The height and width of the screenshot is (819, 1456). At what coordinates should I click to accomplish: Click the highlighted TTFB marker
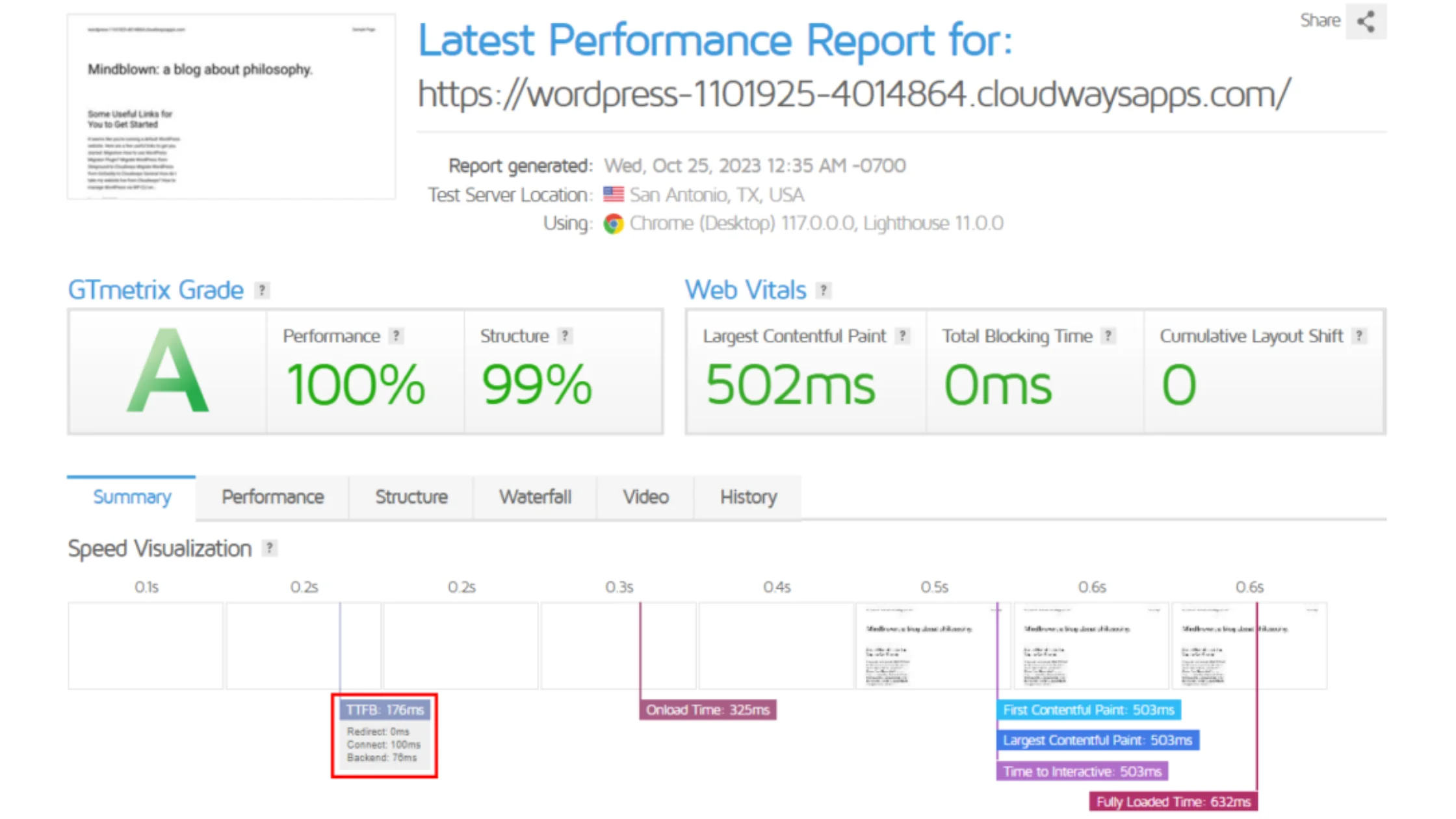[385, 710]
